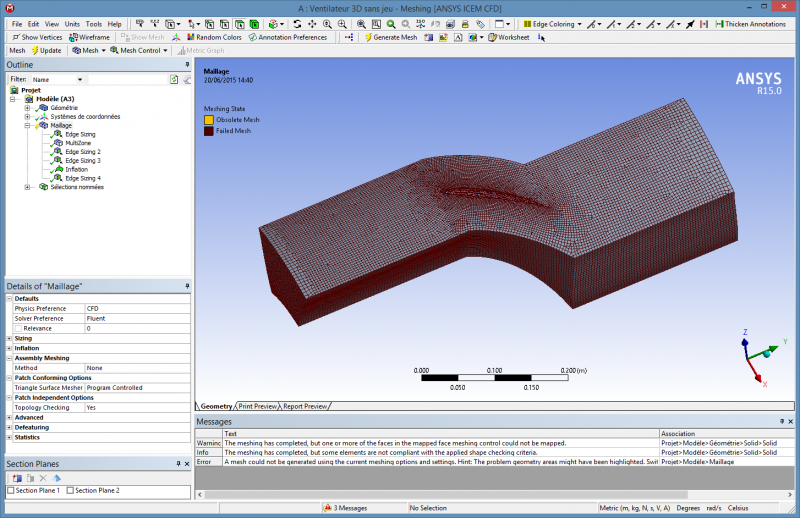
Task: Click the Update mesh button
Action: click(45, 50)
